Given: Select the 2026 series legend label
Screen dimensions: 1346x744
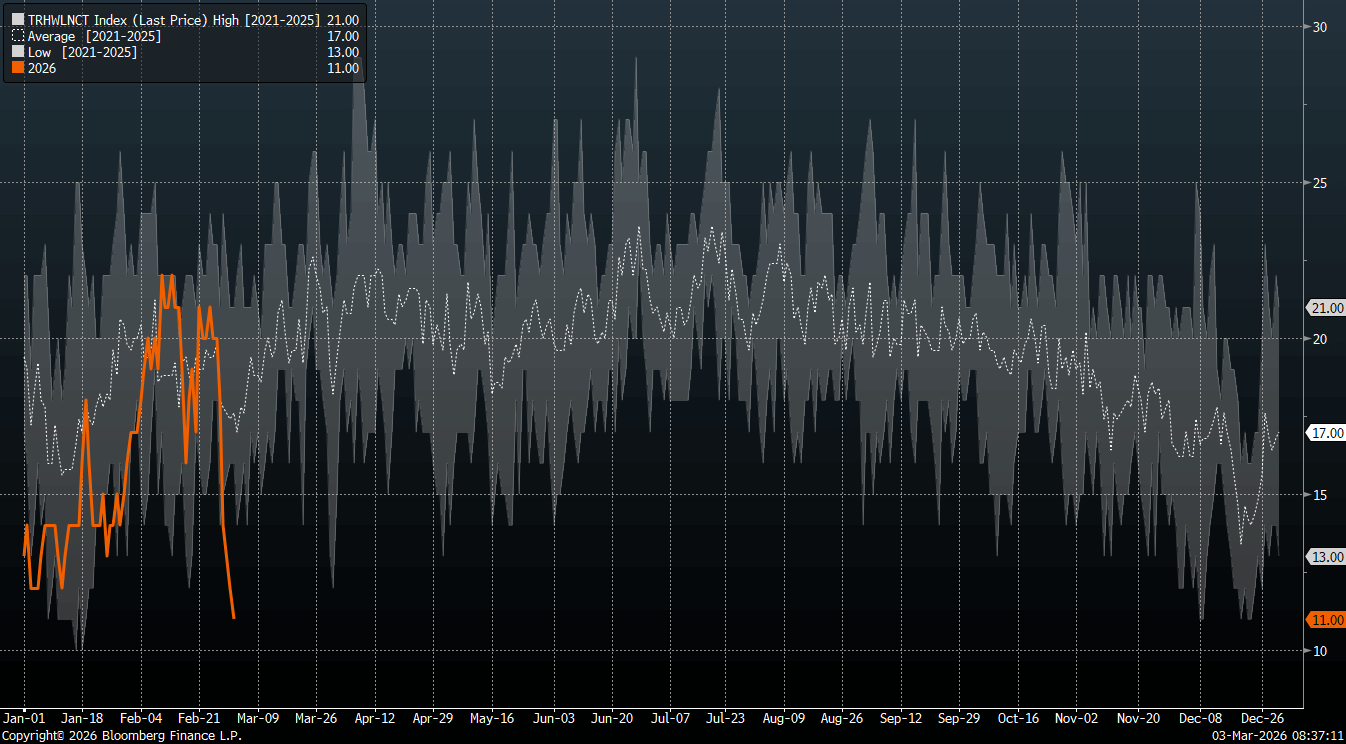Looking at the screenshot, I should [42, 68].
